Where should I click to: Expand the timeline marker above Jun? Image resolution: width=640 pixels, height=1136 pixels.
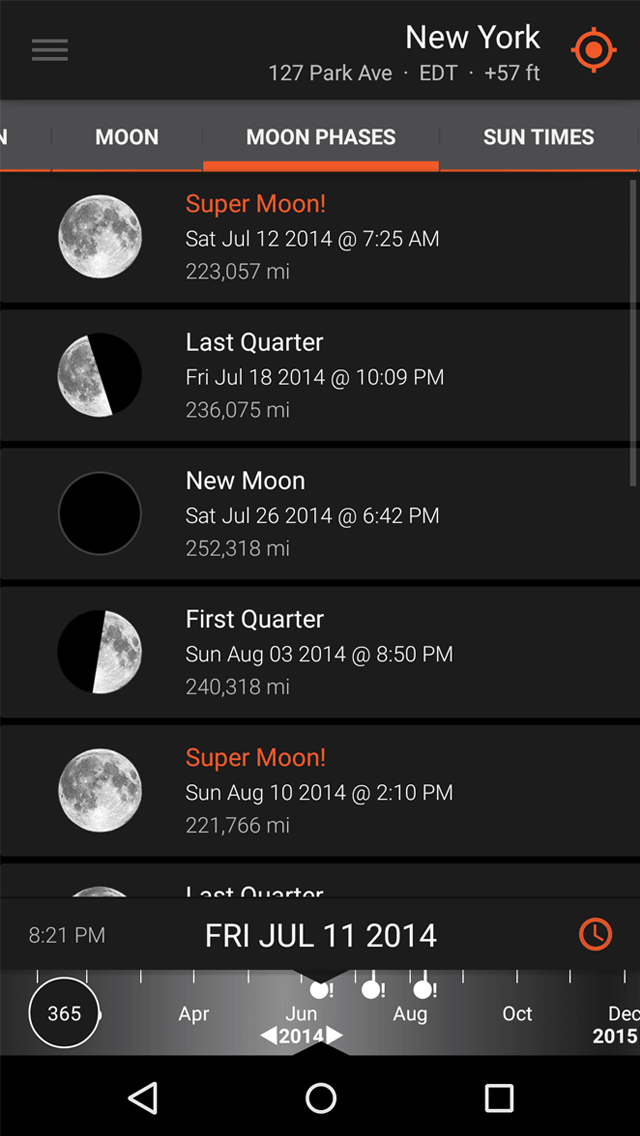click(x=321, y=990)
